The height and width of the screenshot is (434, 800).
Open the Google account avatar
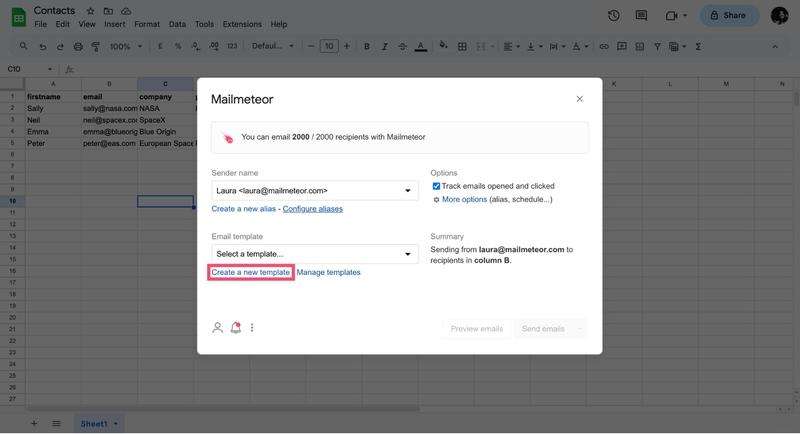coord(780,15)
